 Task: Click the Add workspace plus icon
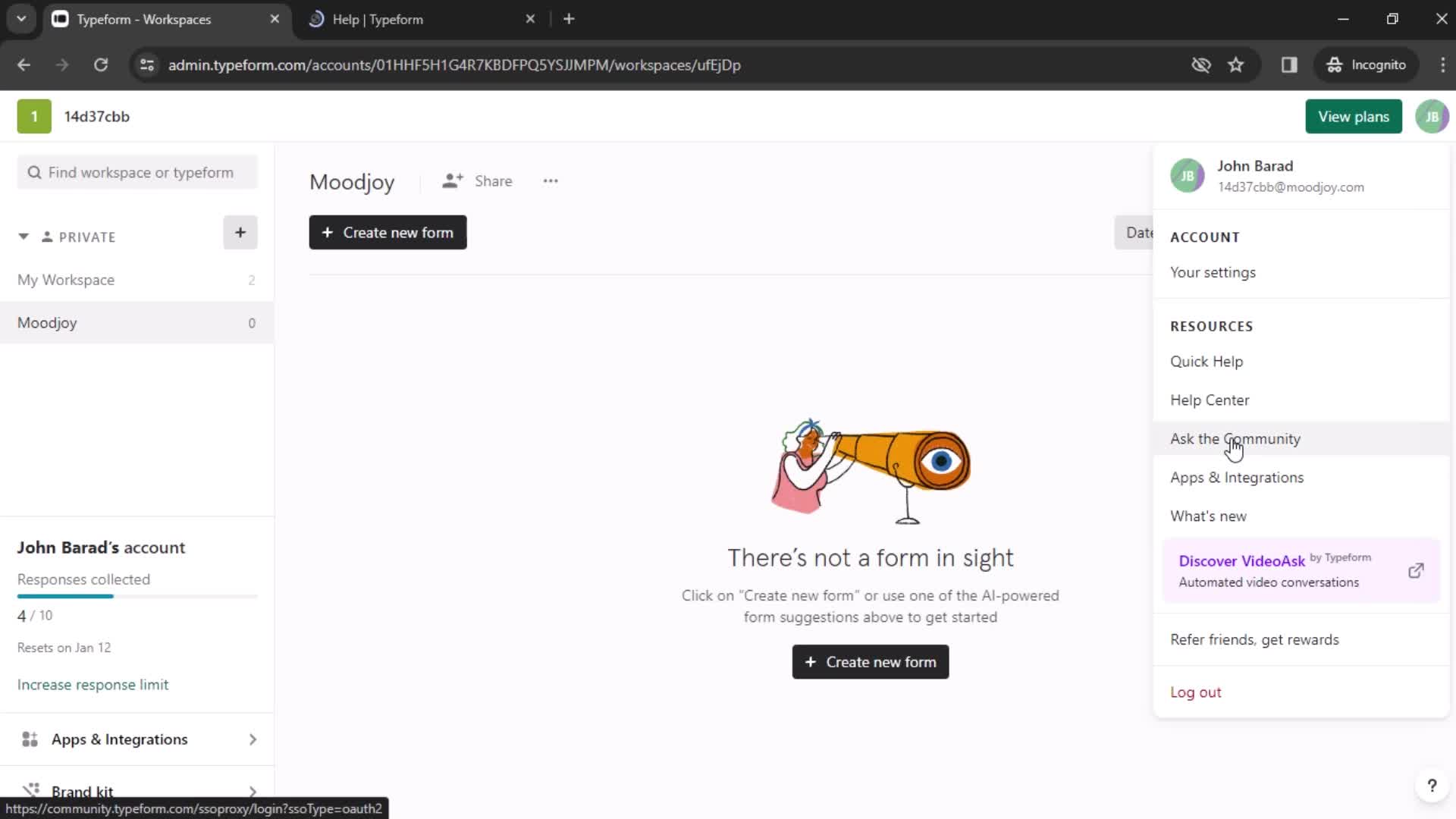240,231
